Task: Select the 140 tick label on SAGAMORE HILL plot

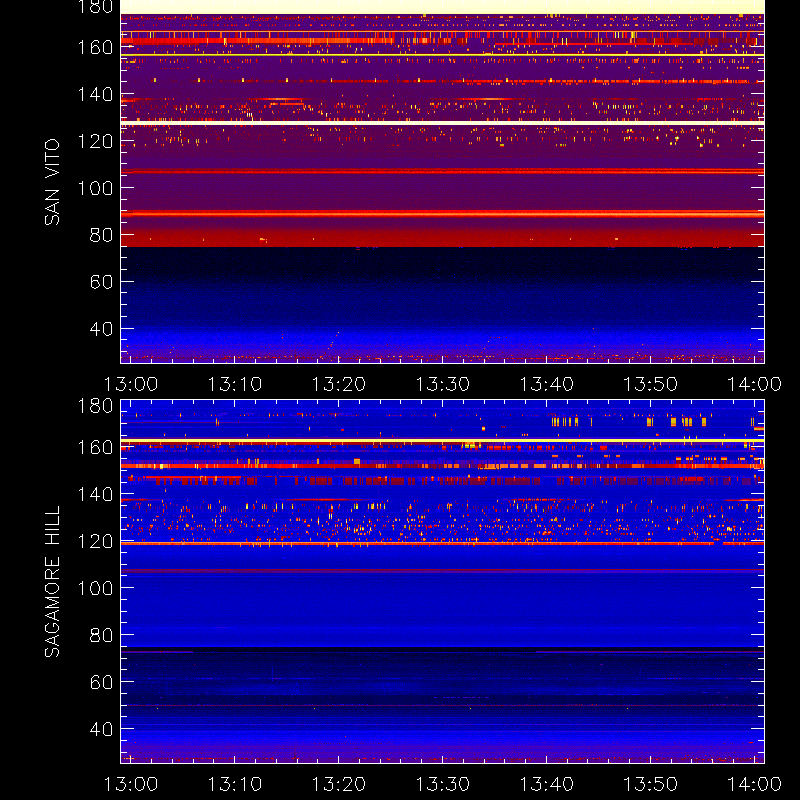Action: click(95, 494)
